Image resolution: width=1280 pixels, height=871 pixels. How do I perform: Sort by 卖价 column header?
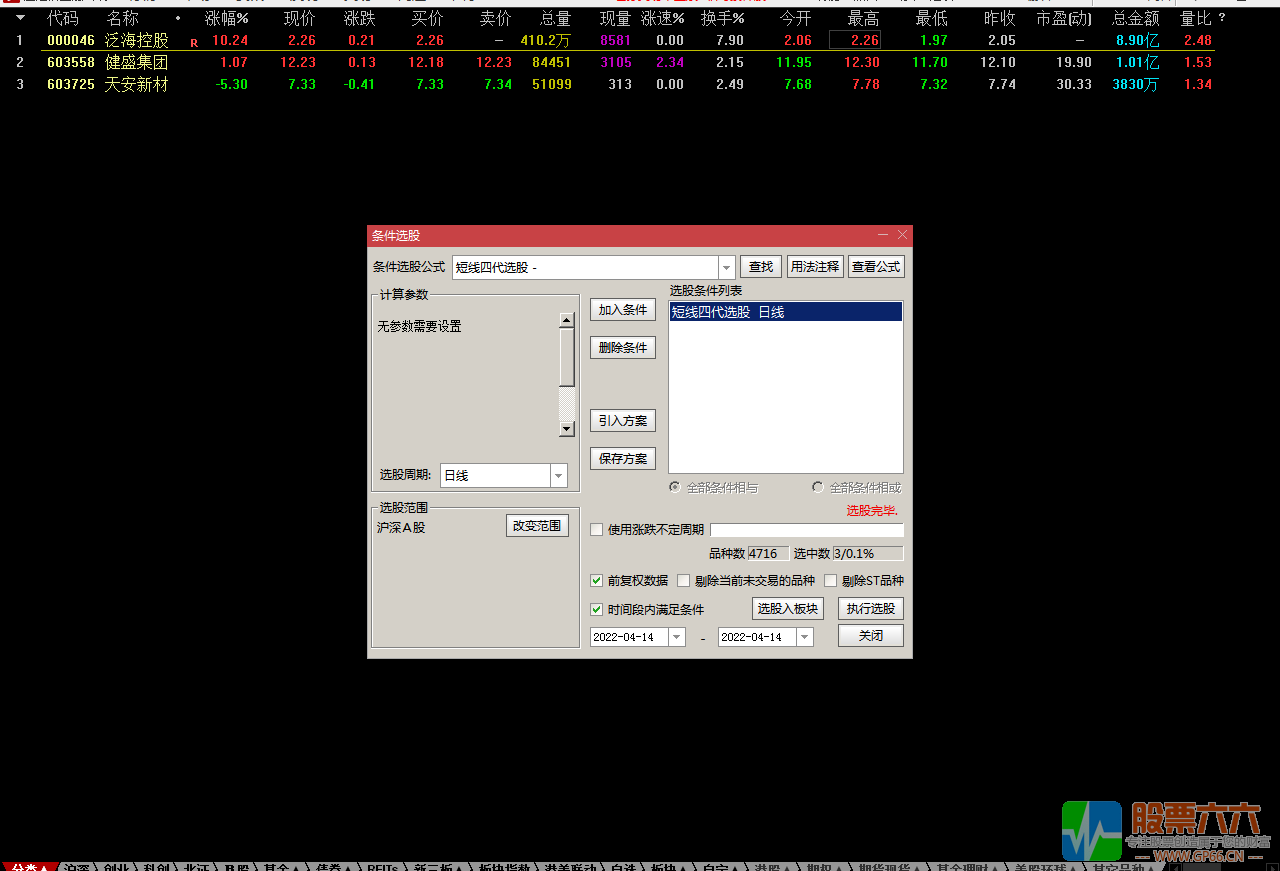click(x=496, y=18)
